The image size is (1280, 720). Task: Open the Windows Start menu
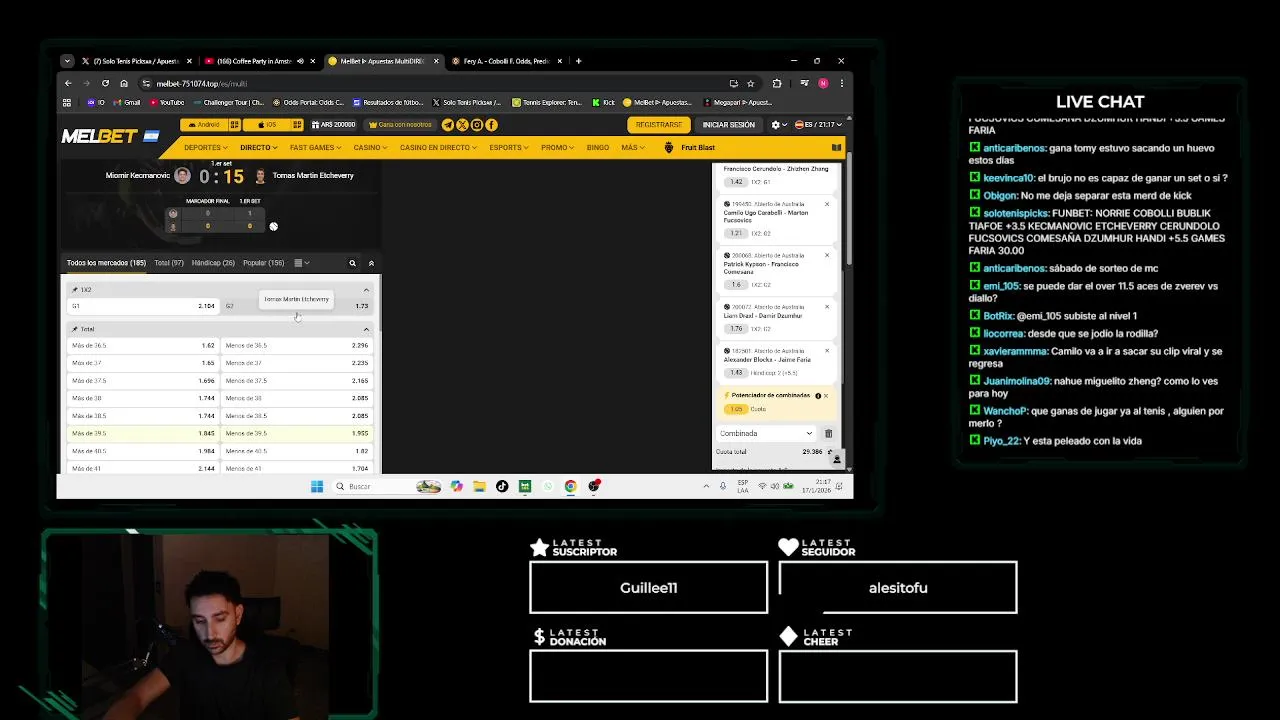coord(317,486)
